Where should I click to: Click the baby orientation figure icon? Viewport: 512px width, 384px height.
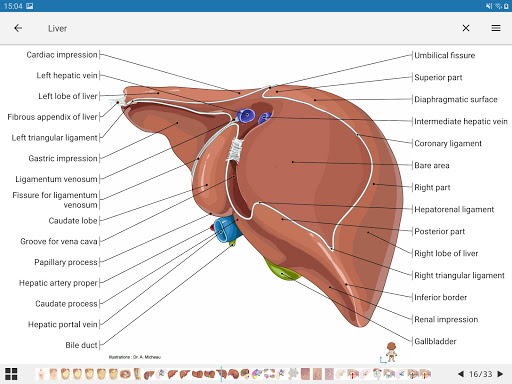[391, 352]
